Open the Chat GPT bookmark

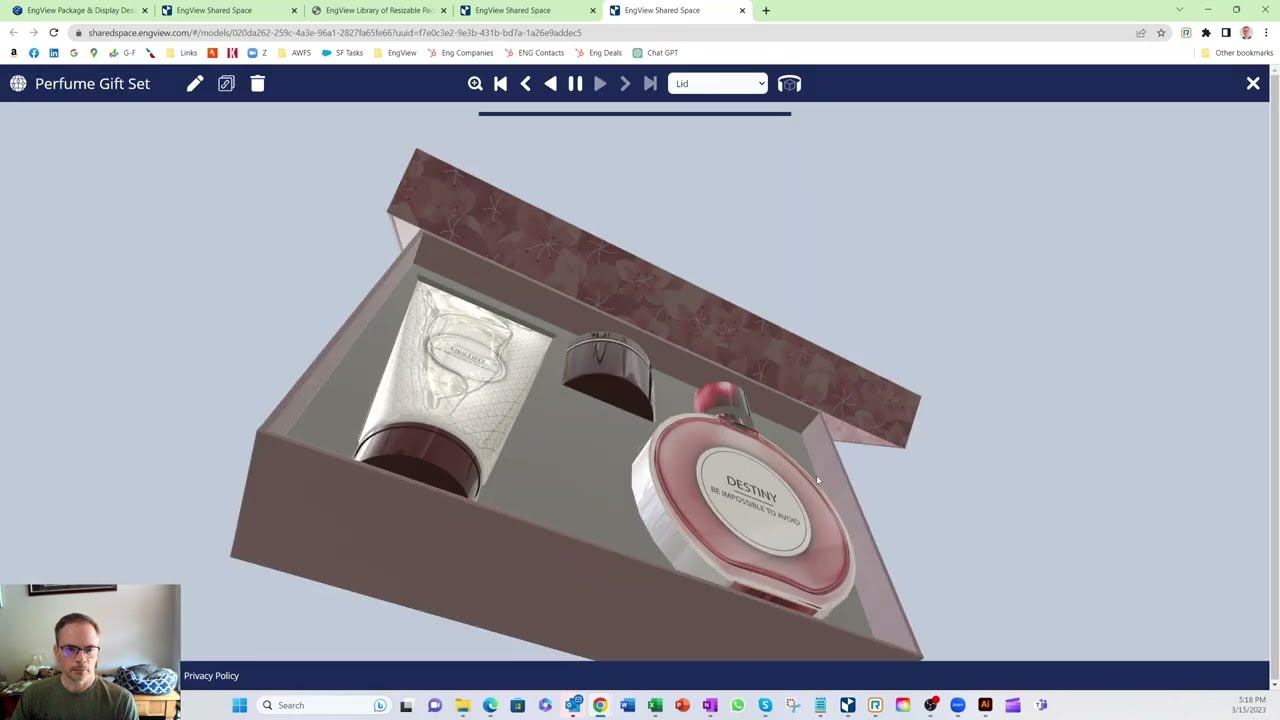tap(655, 53)
